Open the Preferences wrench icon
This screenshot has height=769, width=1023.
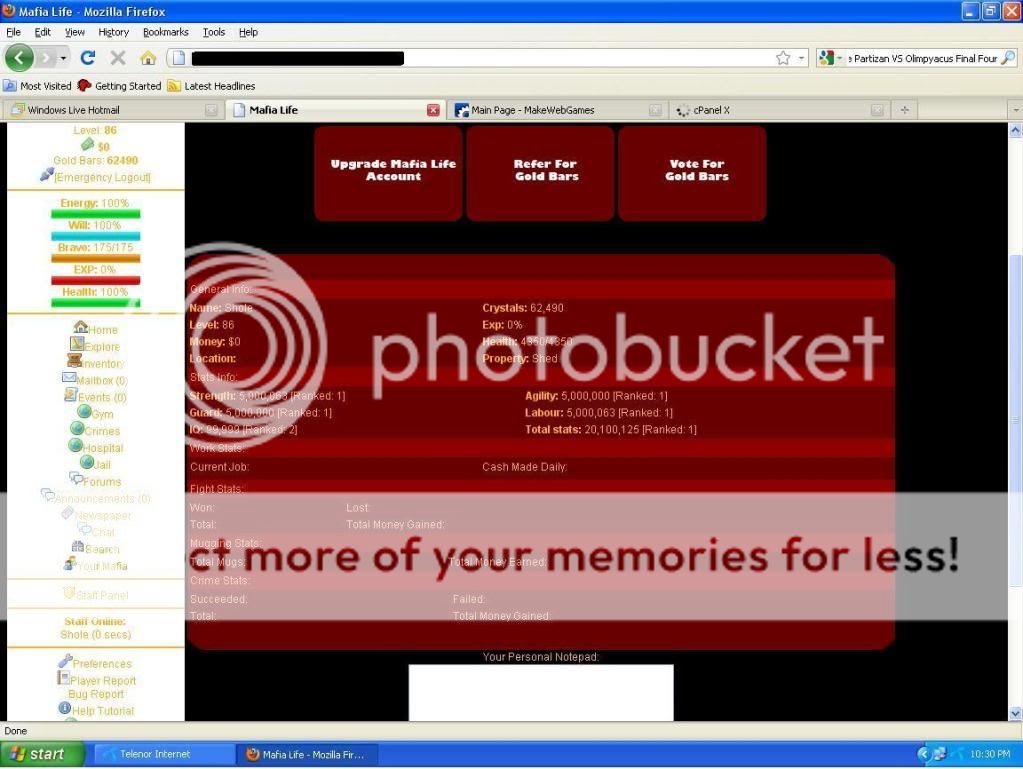pos(65,661)
